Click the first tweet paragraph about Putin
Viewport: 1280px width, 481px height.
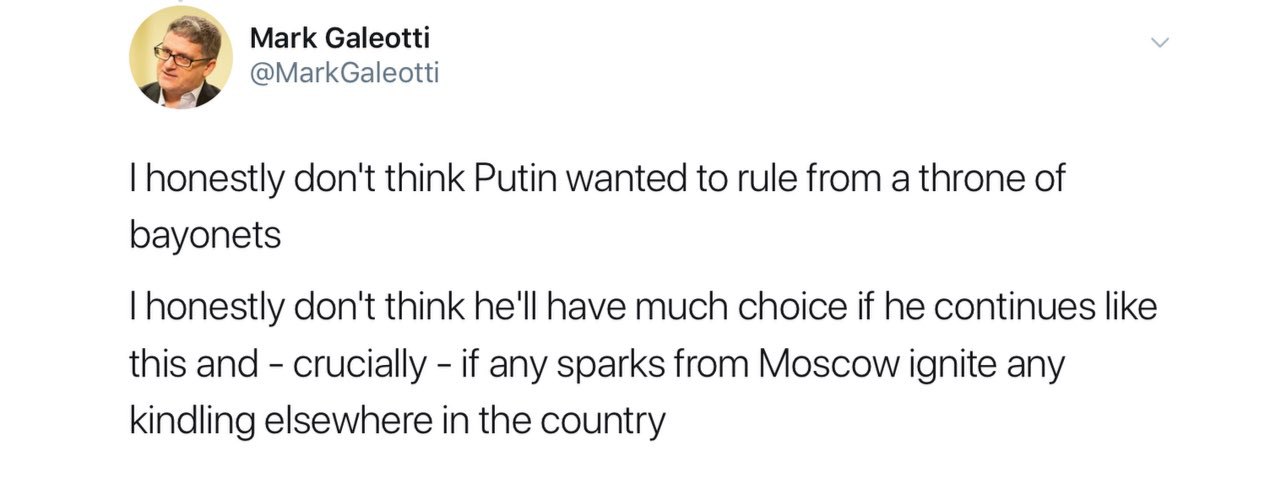click(597, 181)
